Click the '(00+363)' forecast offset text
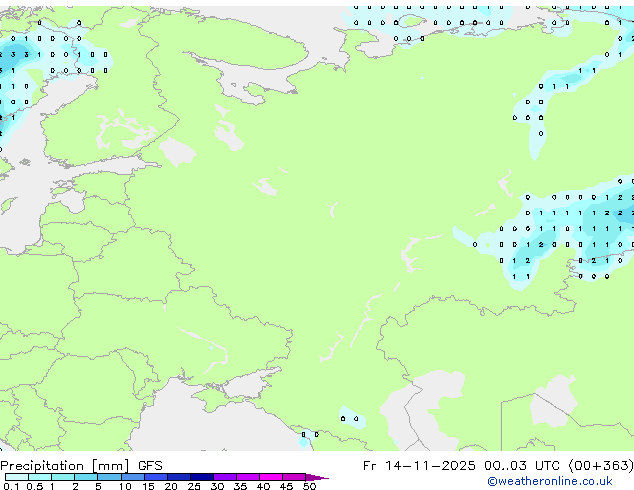This screenshot has height=490, width=634. tap(601, 466)
